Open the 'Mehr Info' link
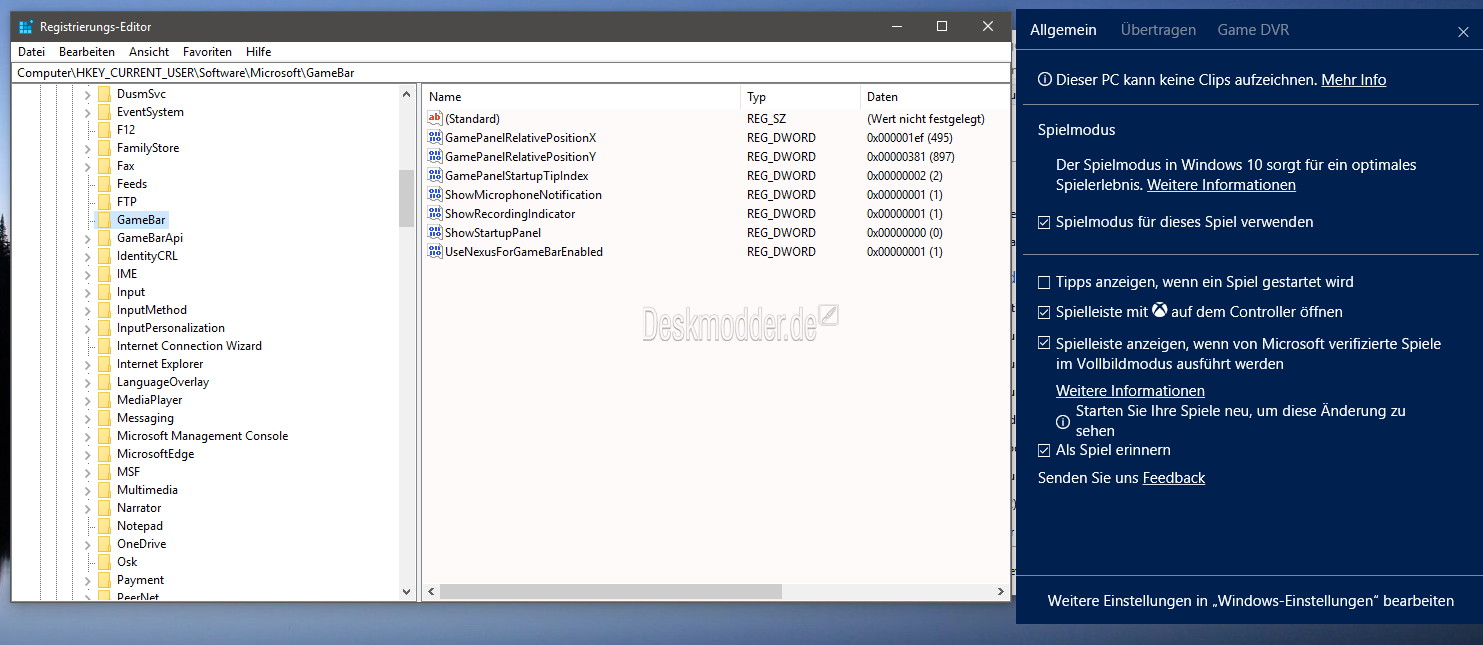 click(x=1354, y=80)
